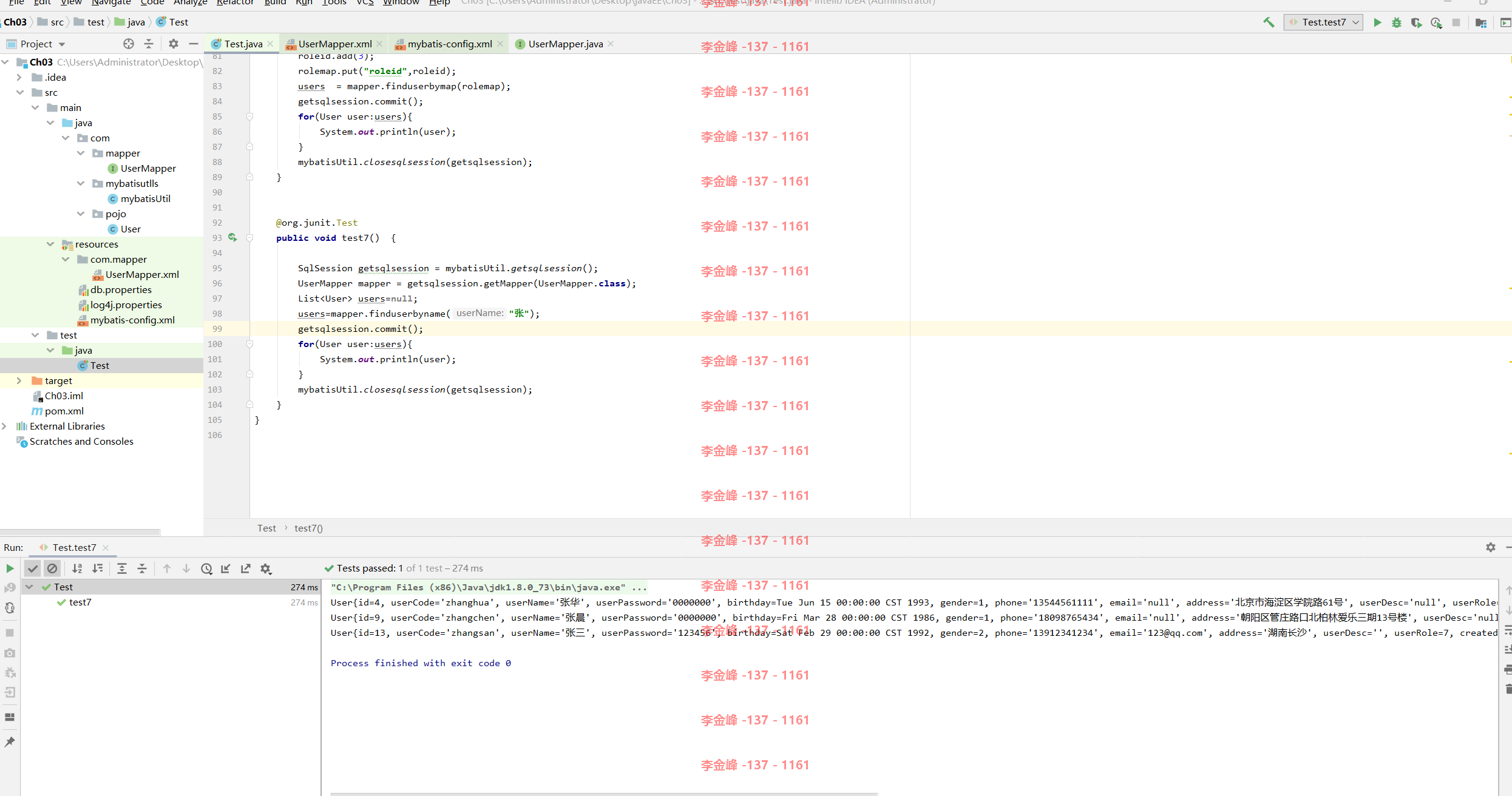Collapse the resources folder
The image size is (1512, 796).
pos(50,244)
